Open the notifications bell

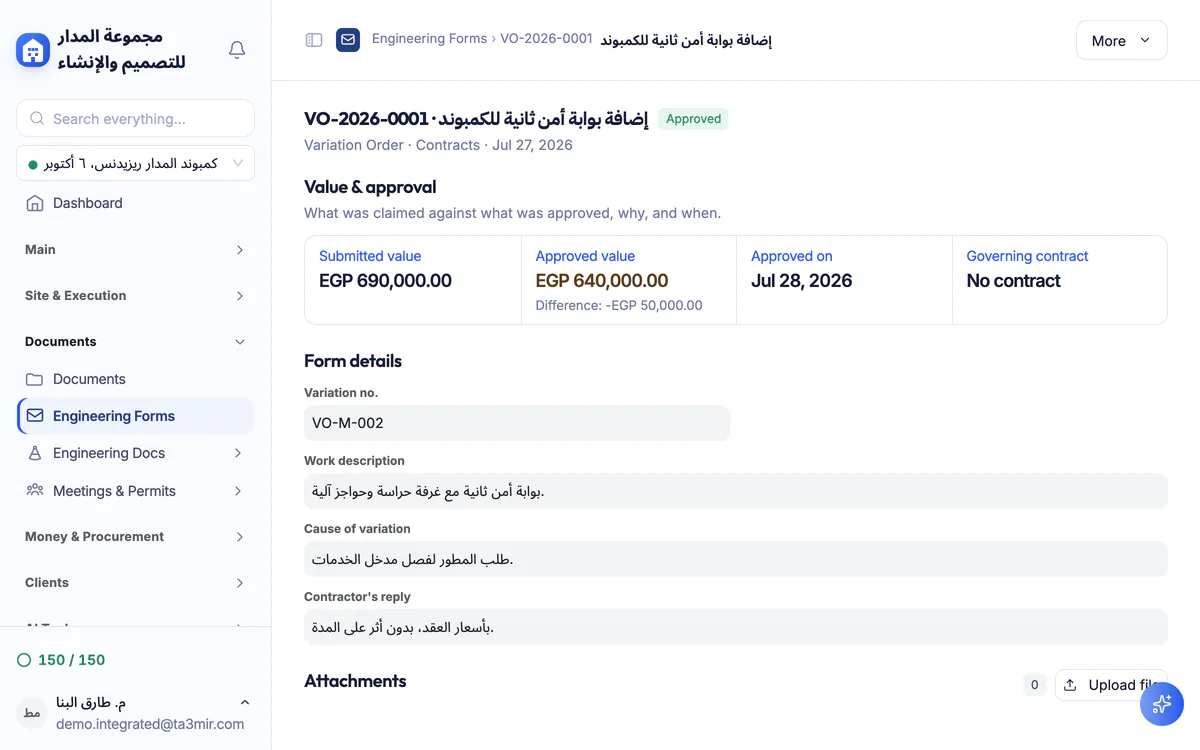[x=237, y=49]
